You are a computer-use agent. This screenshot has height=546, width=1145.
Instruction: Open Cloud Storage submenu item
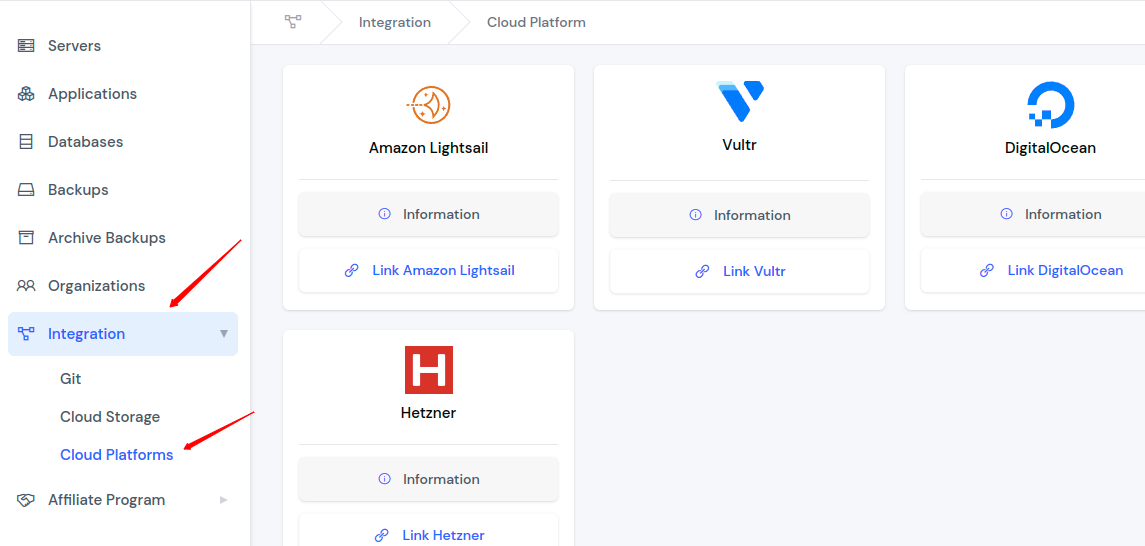pyautogui.click(x=110, y=418)
